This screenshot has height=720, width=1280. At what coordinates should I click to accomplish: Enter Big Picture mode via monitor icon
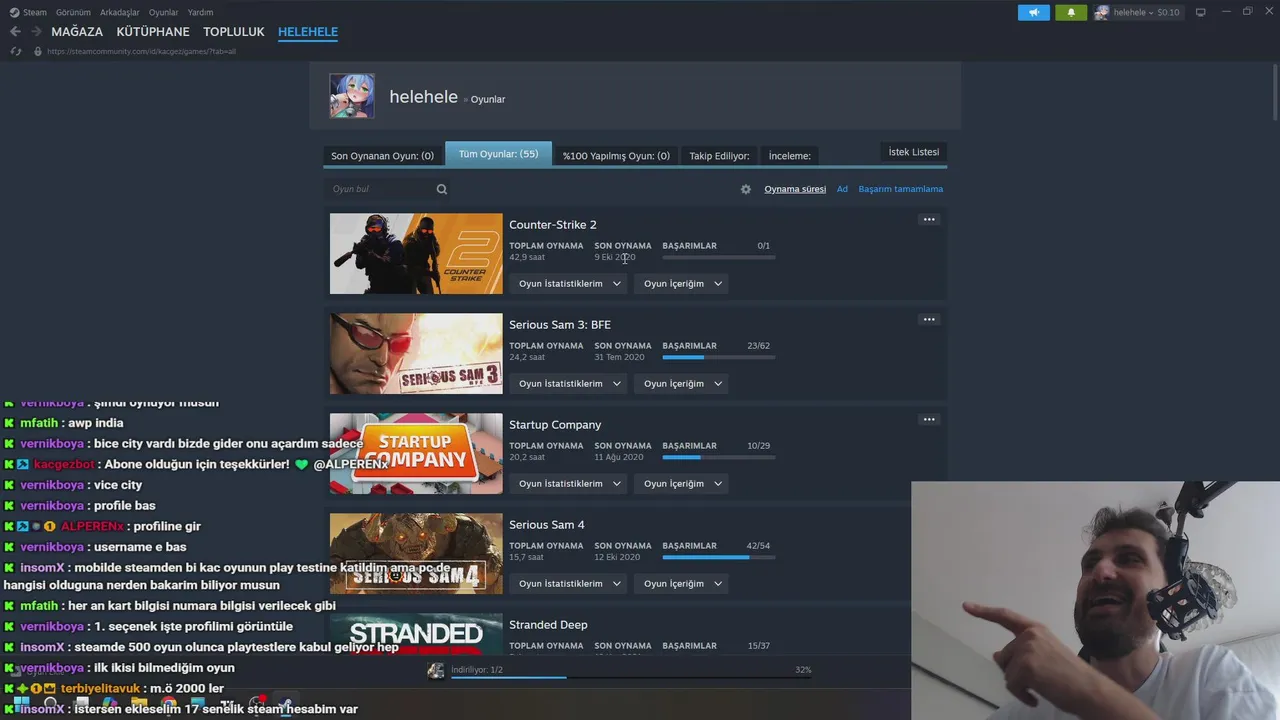pyautogui.click(x=1201, y=12)
